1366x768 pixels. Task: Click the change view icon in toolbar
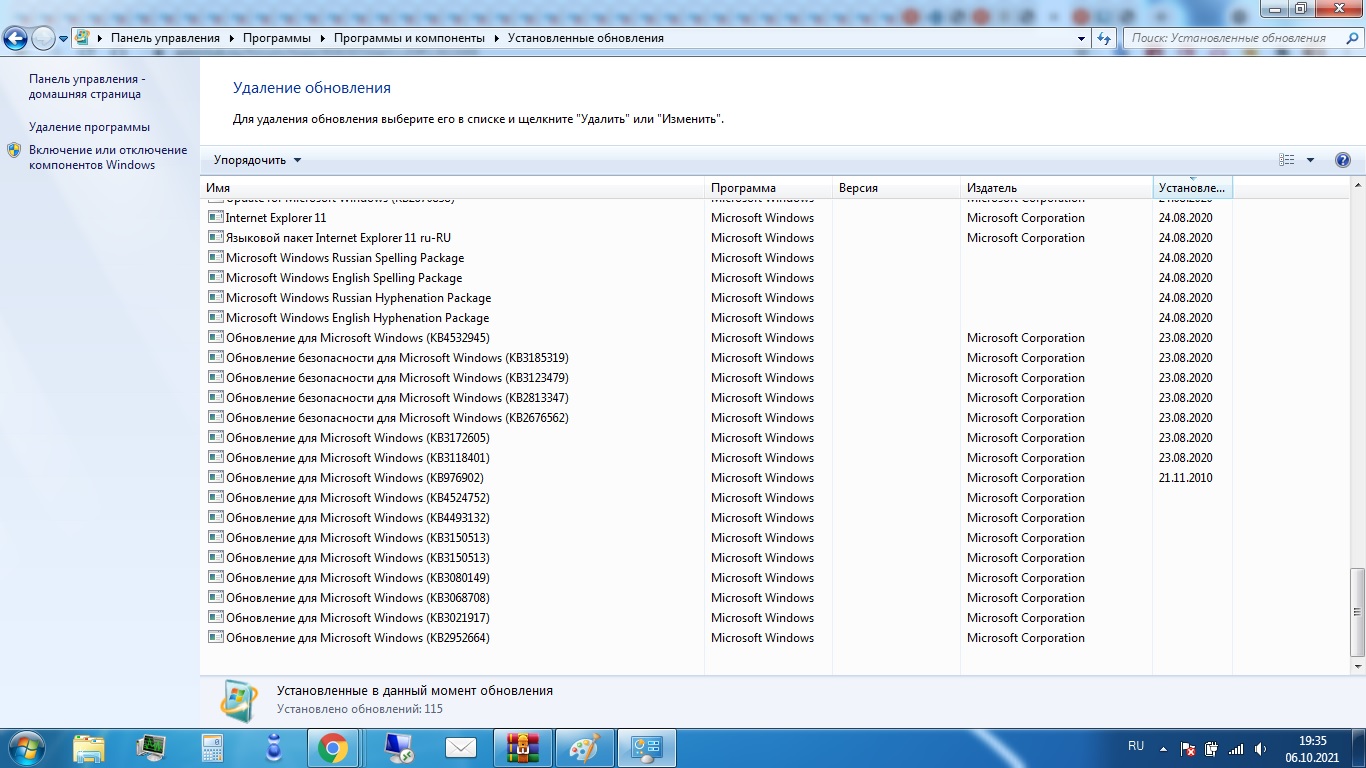(x=1287, y=160)
